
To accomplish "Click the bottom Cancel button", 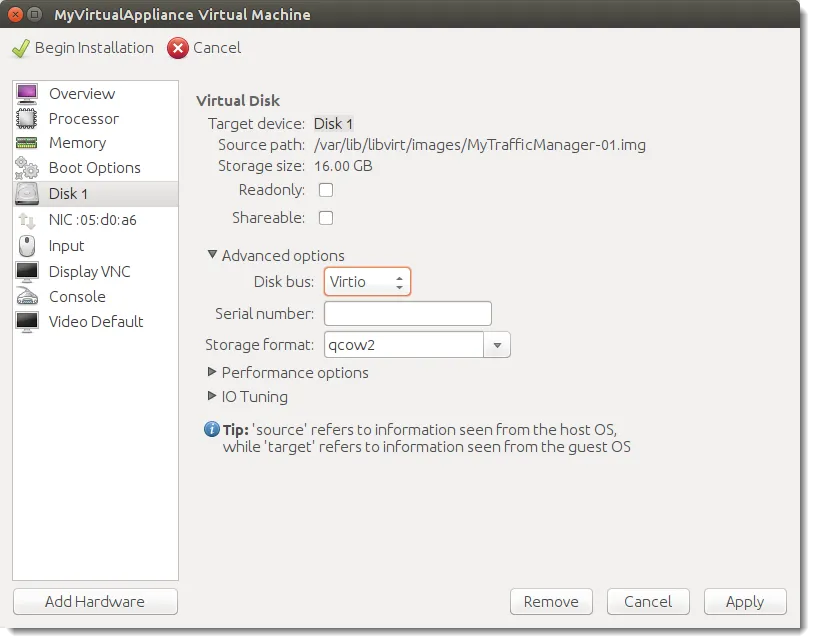I will pos(648,601).
